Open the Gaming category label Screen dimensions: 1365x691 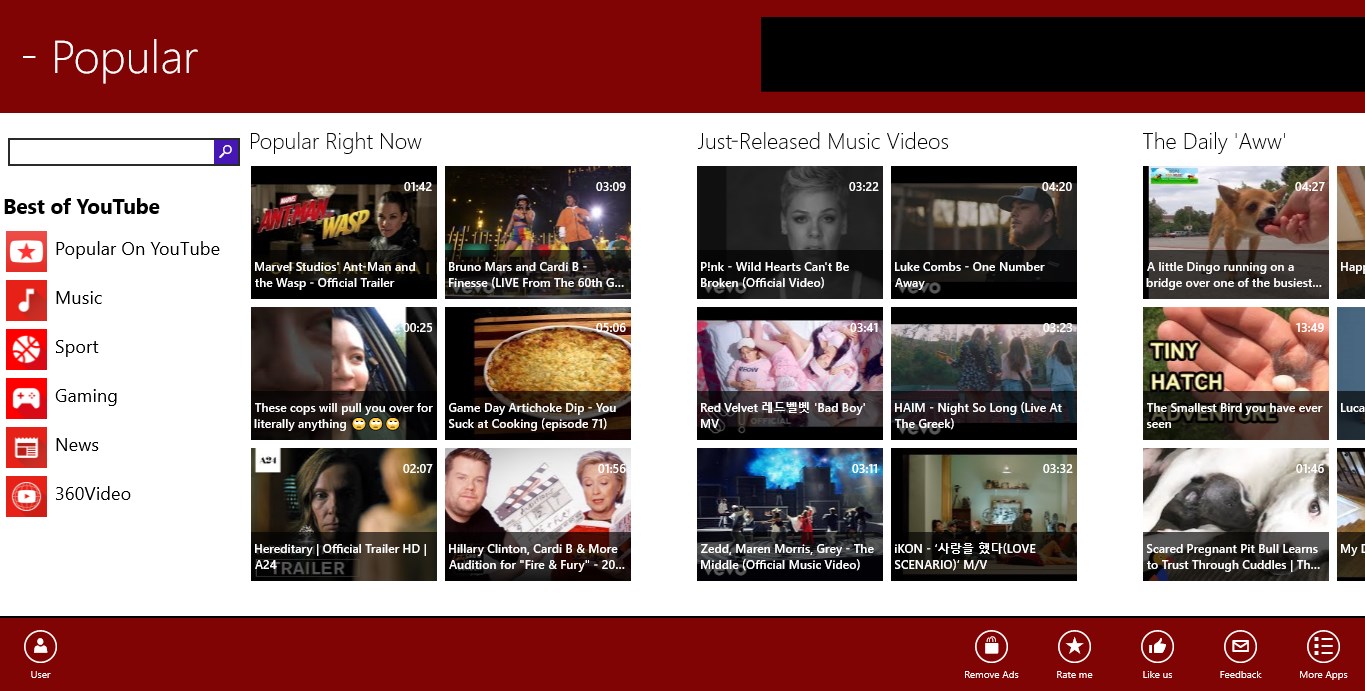[x=86, y=396]
